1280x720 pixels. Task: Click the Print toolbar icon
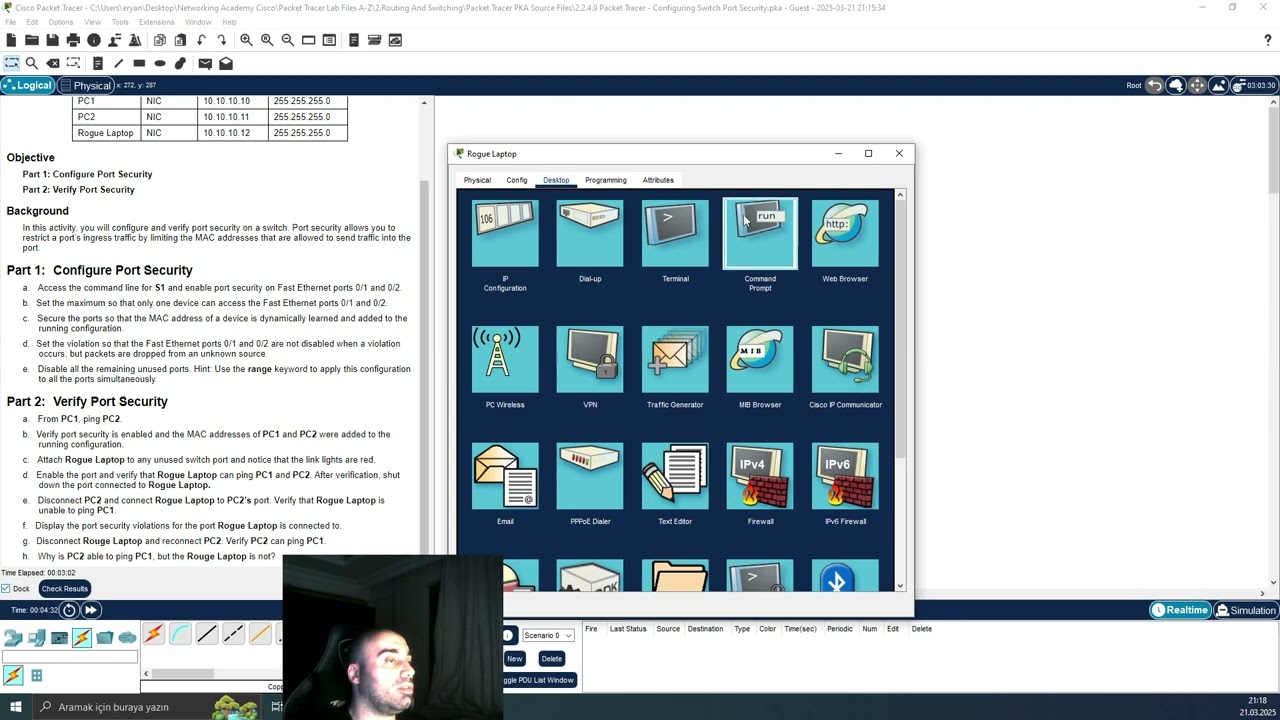pos(73,40)
